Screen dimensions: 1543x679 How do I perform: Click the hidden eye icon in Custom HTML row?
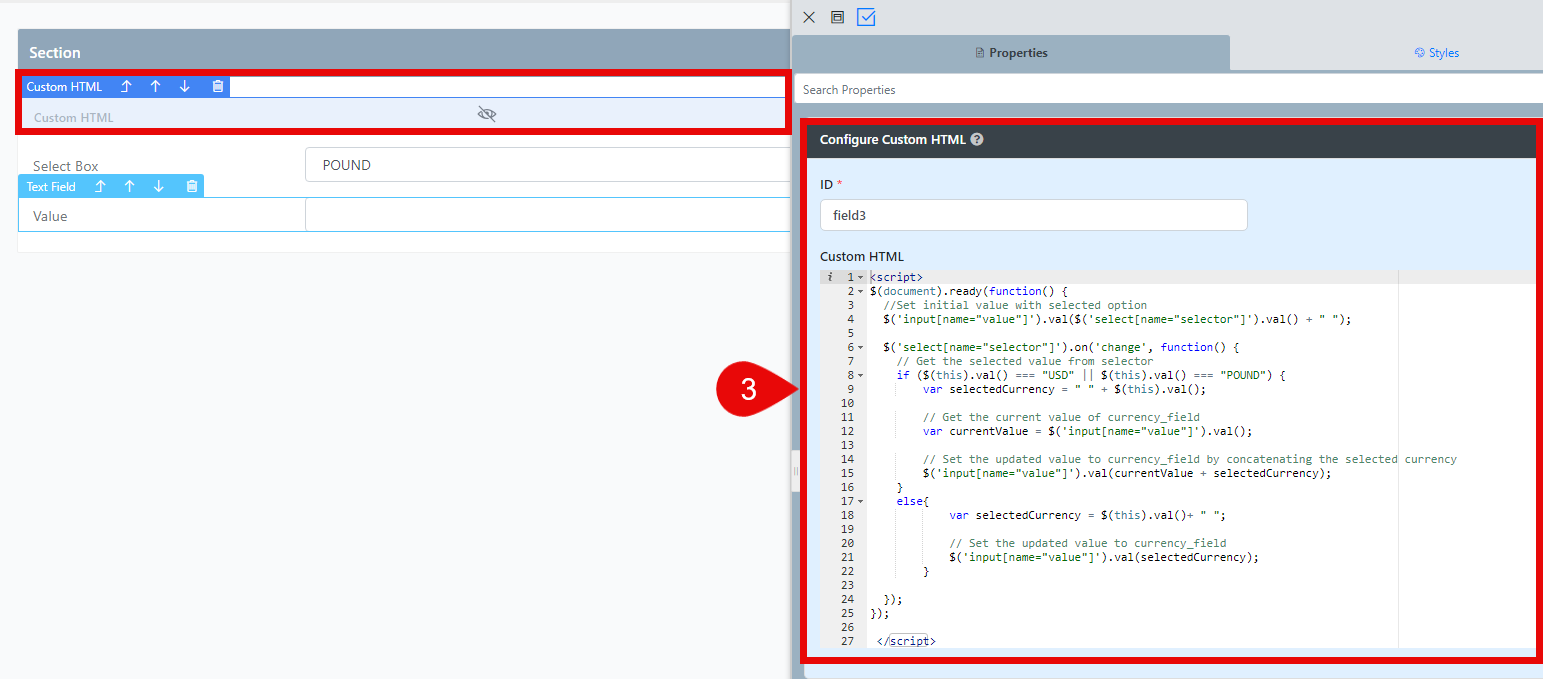[487, 114]
